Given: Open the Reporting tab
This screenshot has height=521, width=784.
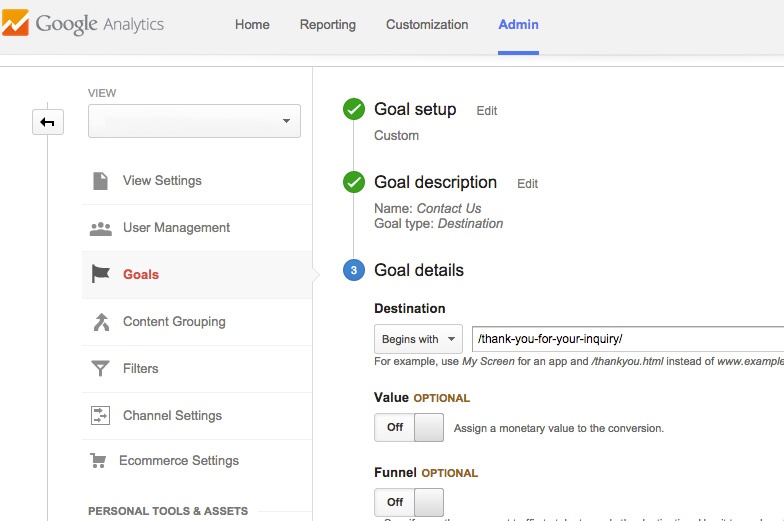Looking at the screenshot, I should click(x=327, y=25).
